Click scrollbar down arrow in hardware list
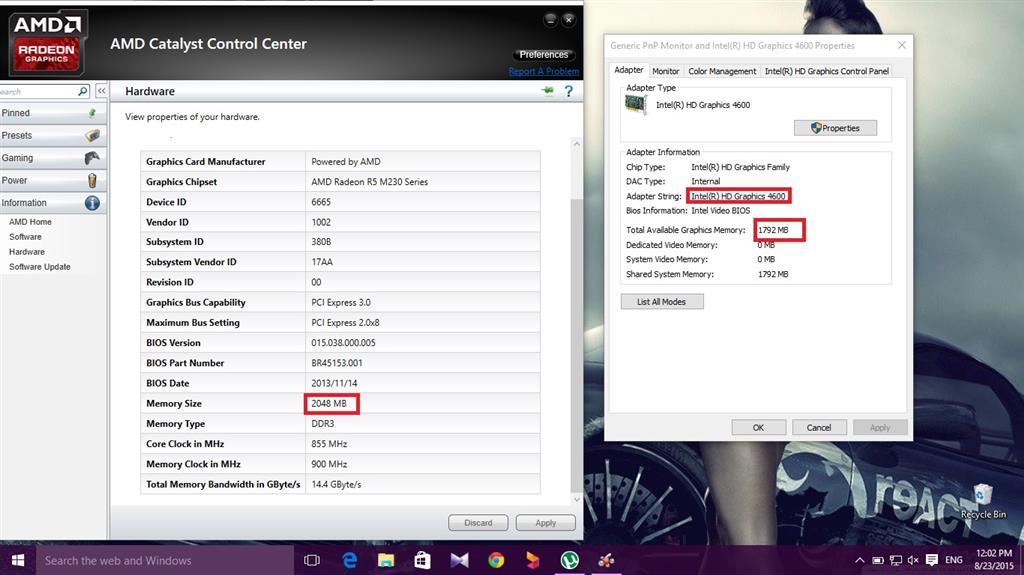The image size is (1024, 575). [576, 500]
